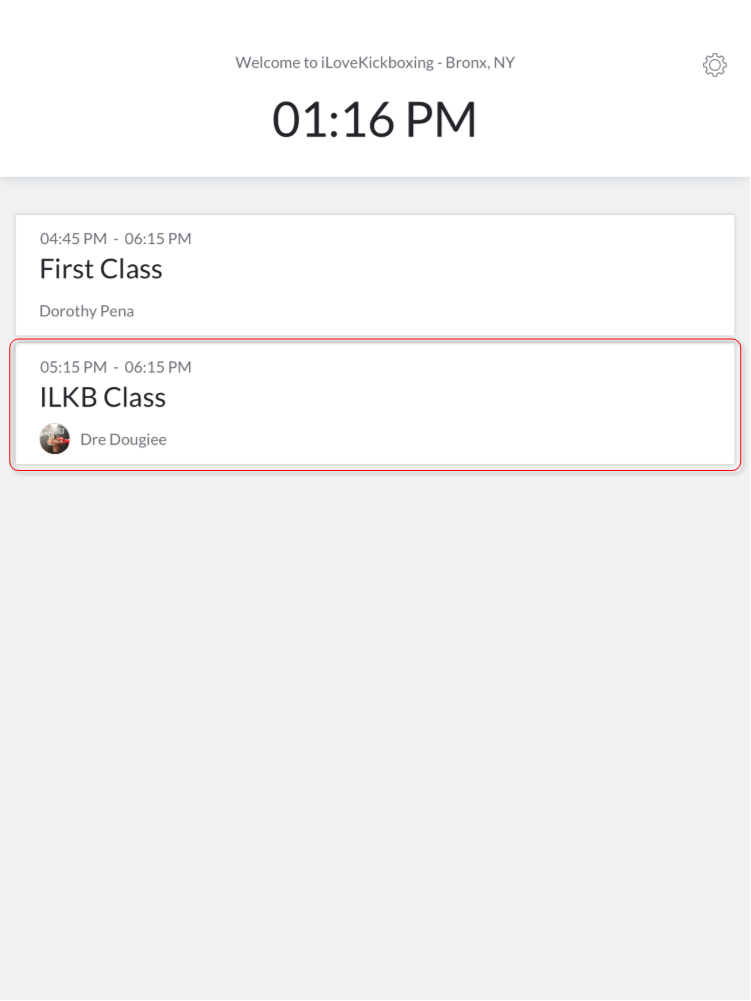This screenshot has height=1001, width=751.
Task: Click the blank right side of First Class card
Action: tap(511, 275)
